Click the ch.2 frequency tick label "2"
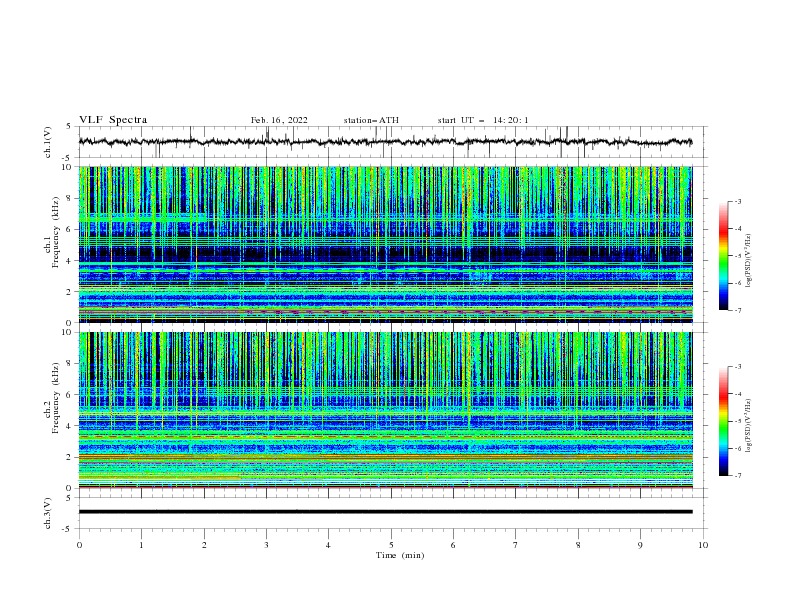 [70, 457]
